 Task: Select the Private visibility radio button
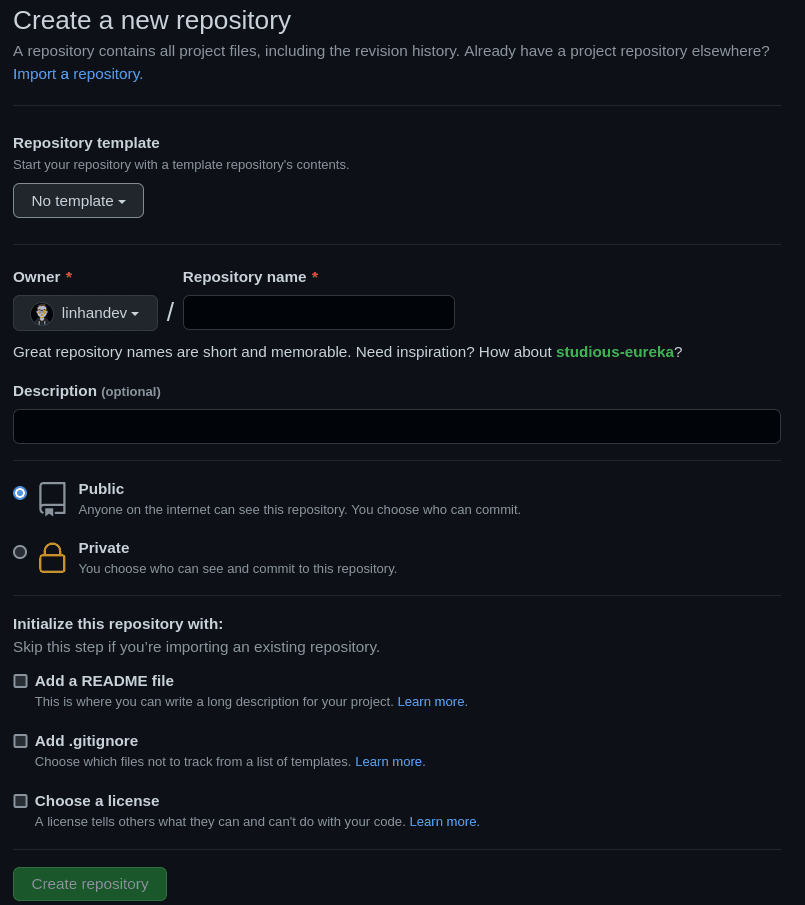[x=20, y=552]
